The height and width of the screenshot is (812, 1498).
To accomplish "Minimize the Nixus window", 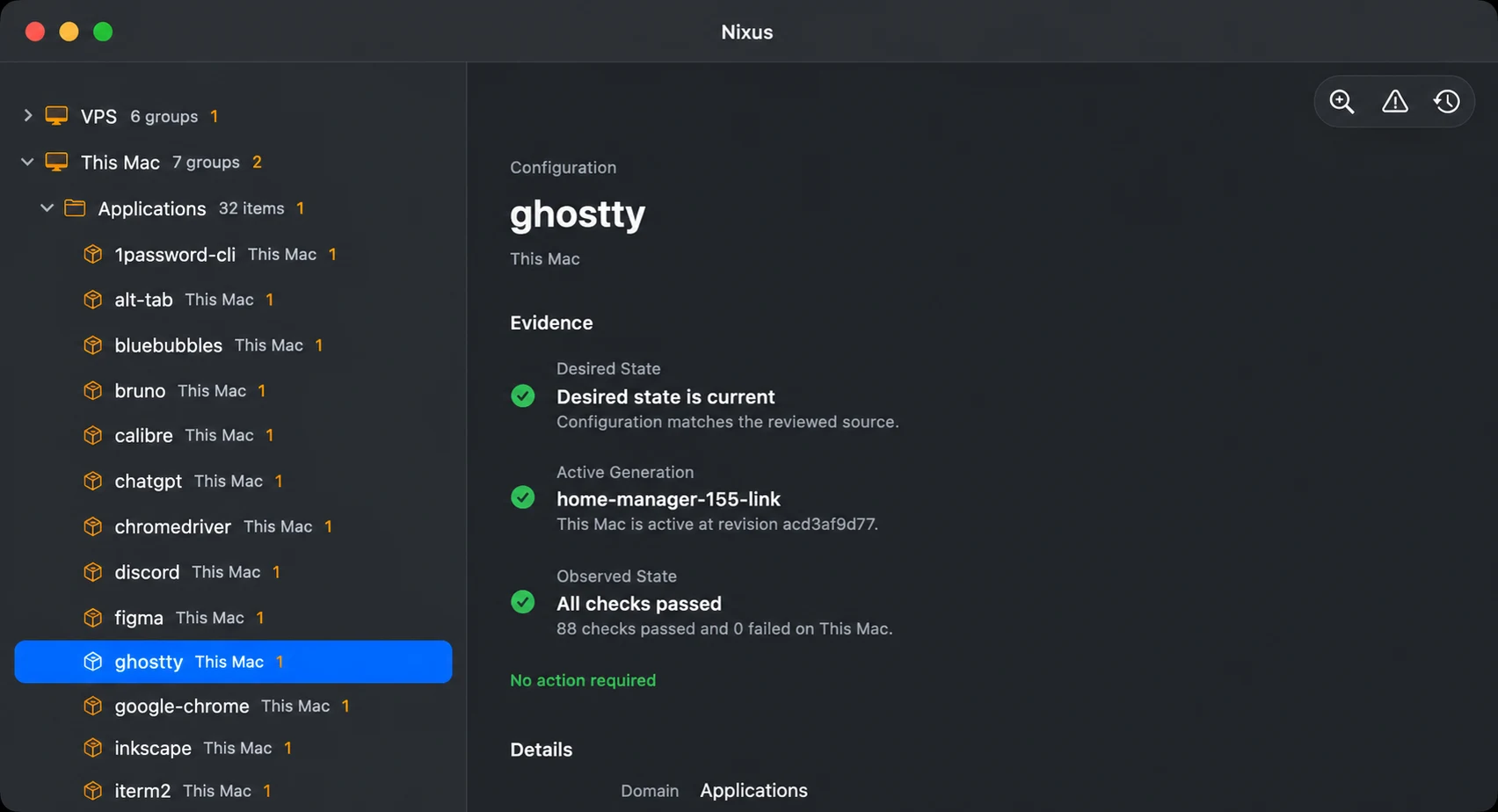I will [69, 32].
